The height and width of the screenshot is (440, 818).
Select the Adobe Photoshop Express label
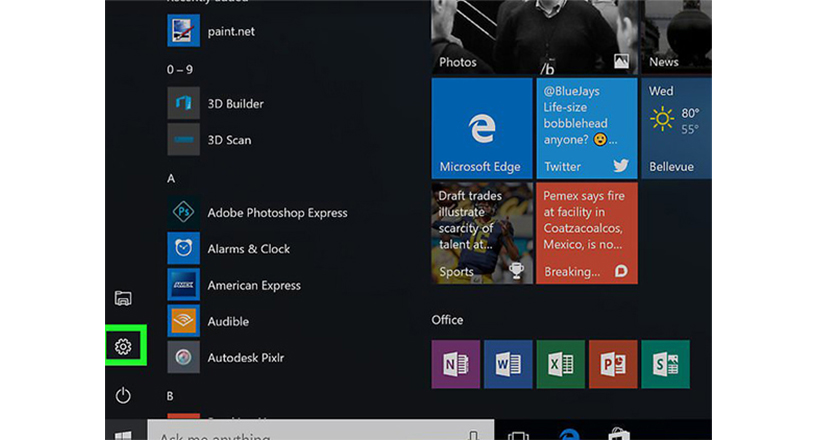(x=278, y=212)
